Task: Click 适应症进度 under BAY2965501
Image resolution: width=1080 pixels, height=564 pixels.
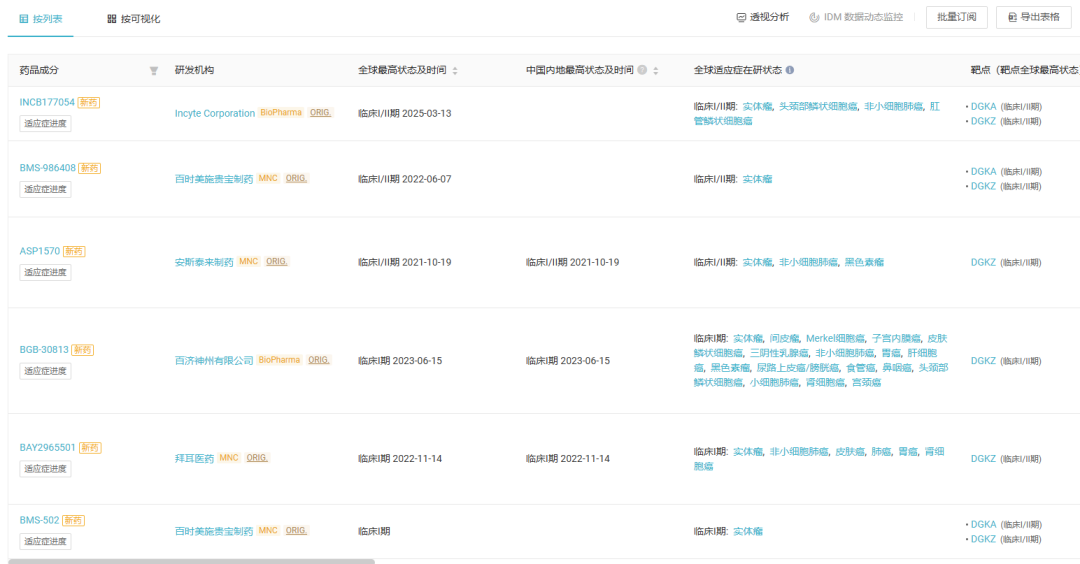Action: click(x=45, y=469)
